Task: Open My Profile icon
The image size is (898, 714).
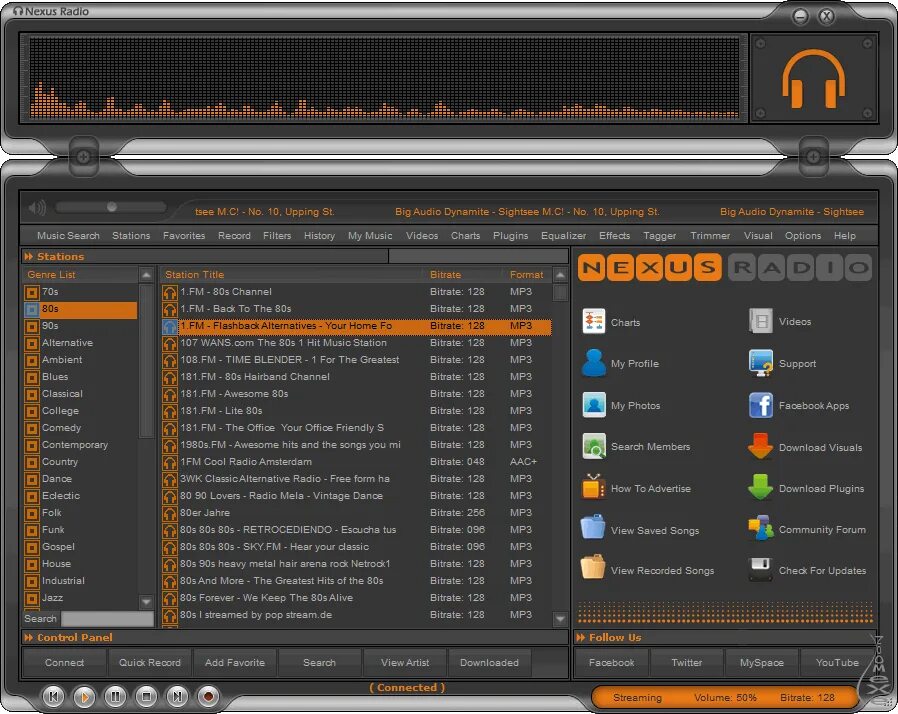Action: click(x=593, y=363)
